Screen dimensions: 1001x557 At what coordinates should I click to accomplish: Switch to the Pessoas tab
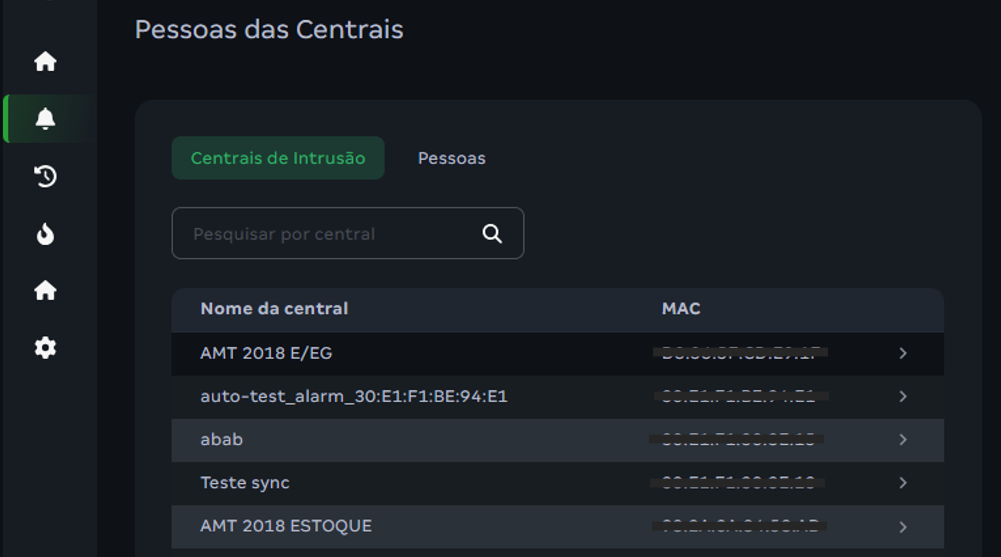tap(451, 158)
